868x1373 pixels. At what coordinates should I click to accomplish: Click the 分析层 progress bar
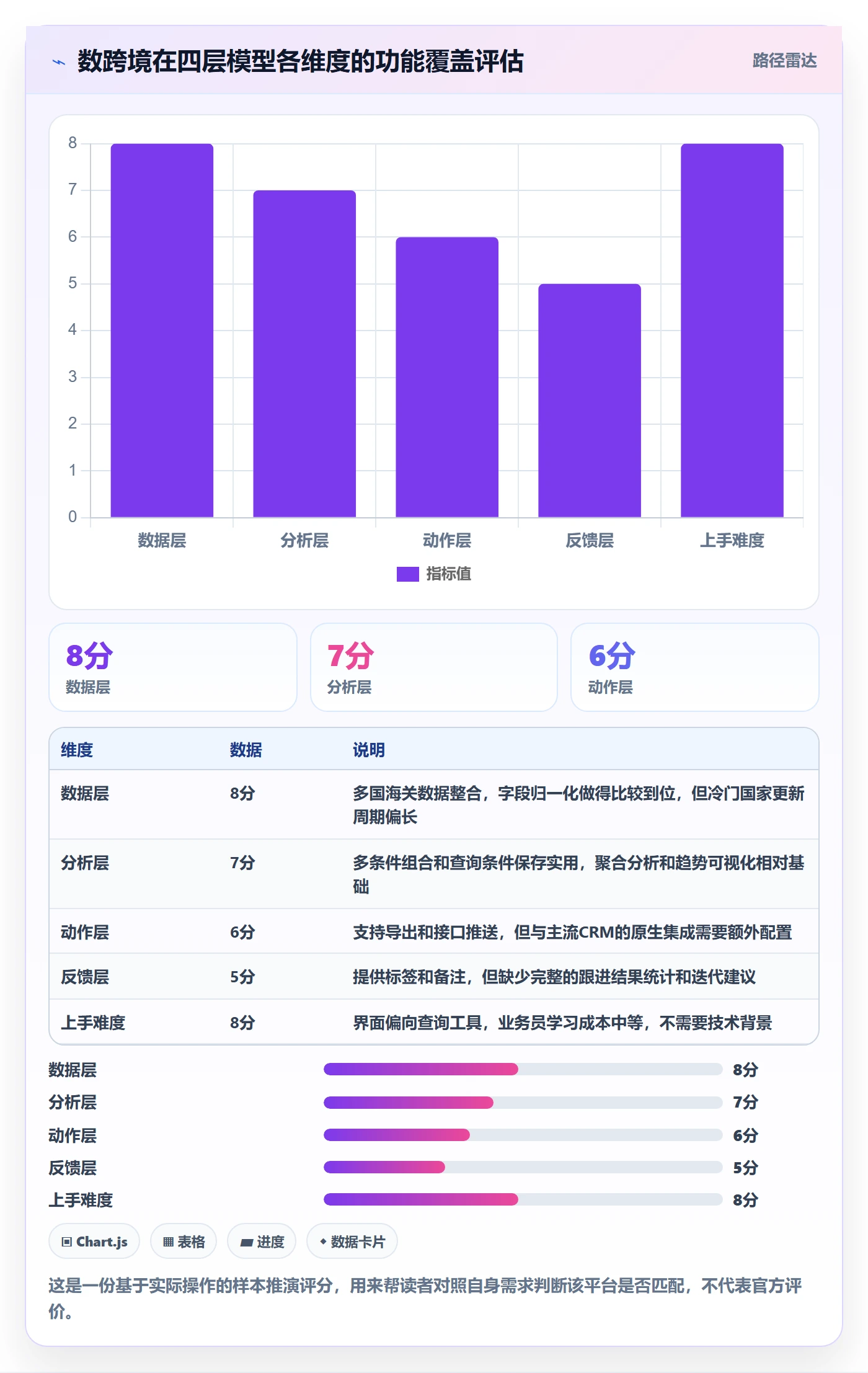[523, 1103]
